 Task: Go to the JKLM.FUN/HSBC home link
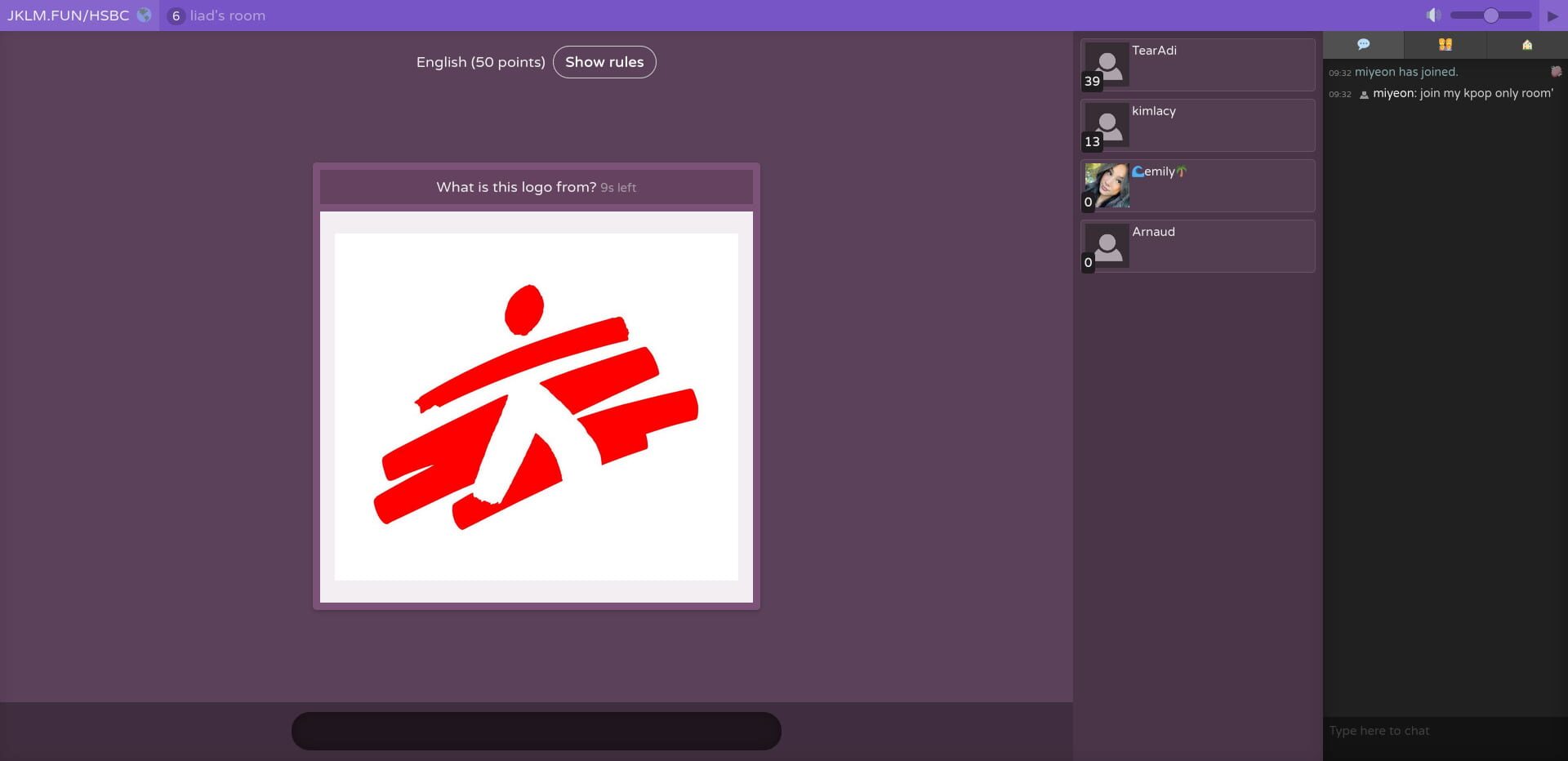(x=69, y=16)
